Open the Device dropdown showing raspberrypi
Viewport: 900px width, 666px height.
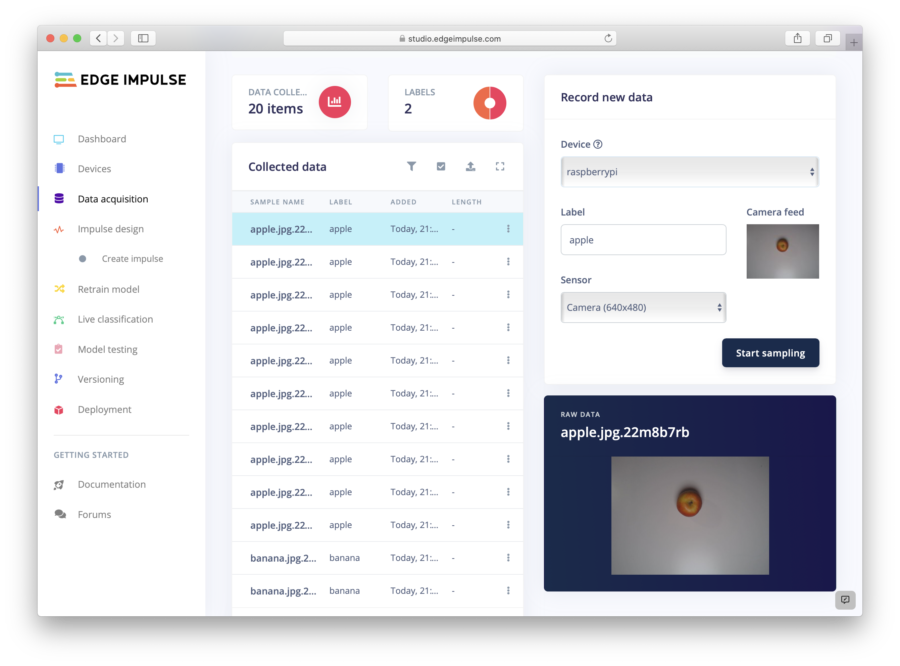coord(689,172)
